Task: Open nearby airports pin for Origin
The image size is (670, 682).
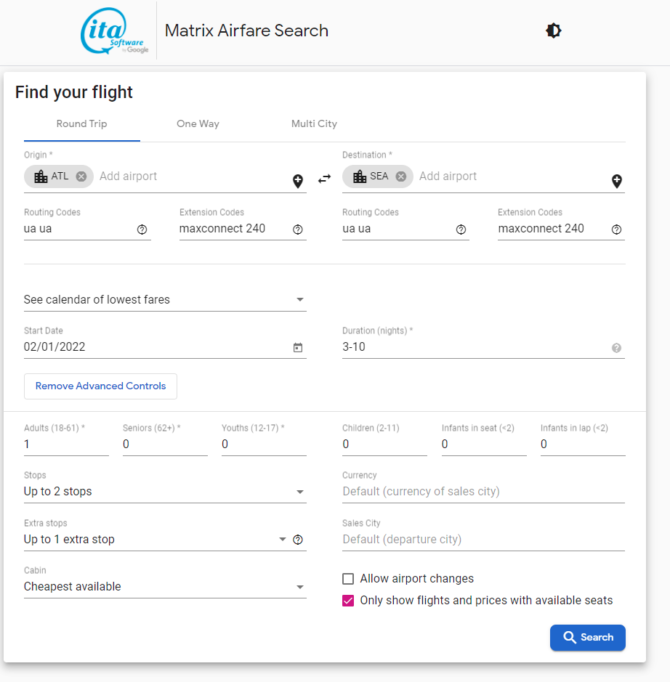Action: pyautogui.click(x=298, y=181)
